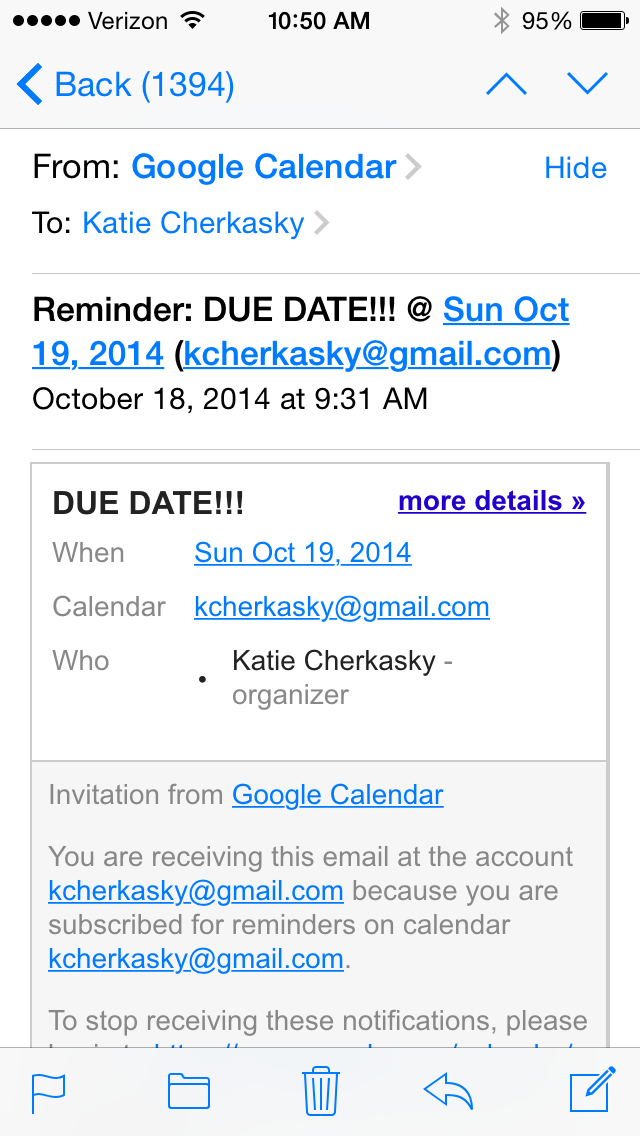
Task: Delete the email with the trash icon
Action: [320, 1090]
